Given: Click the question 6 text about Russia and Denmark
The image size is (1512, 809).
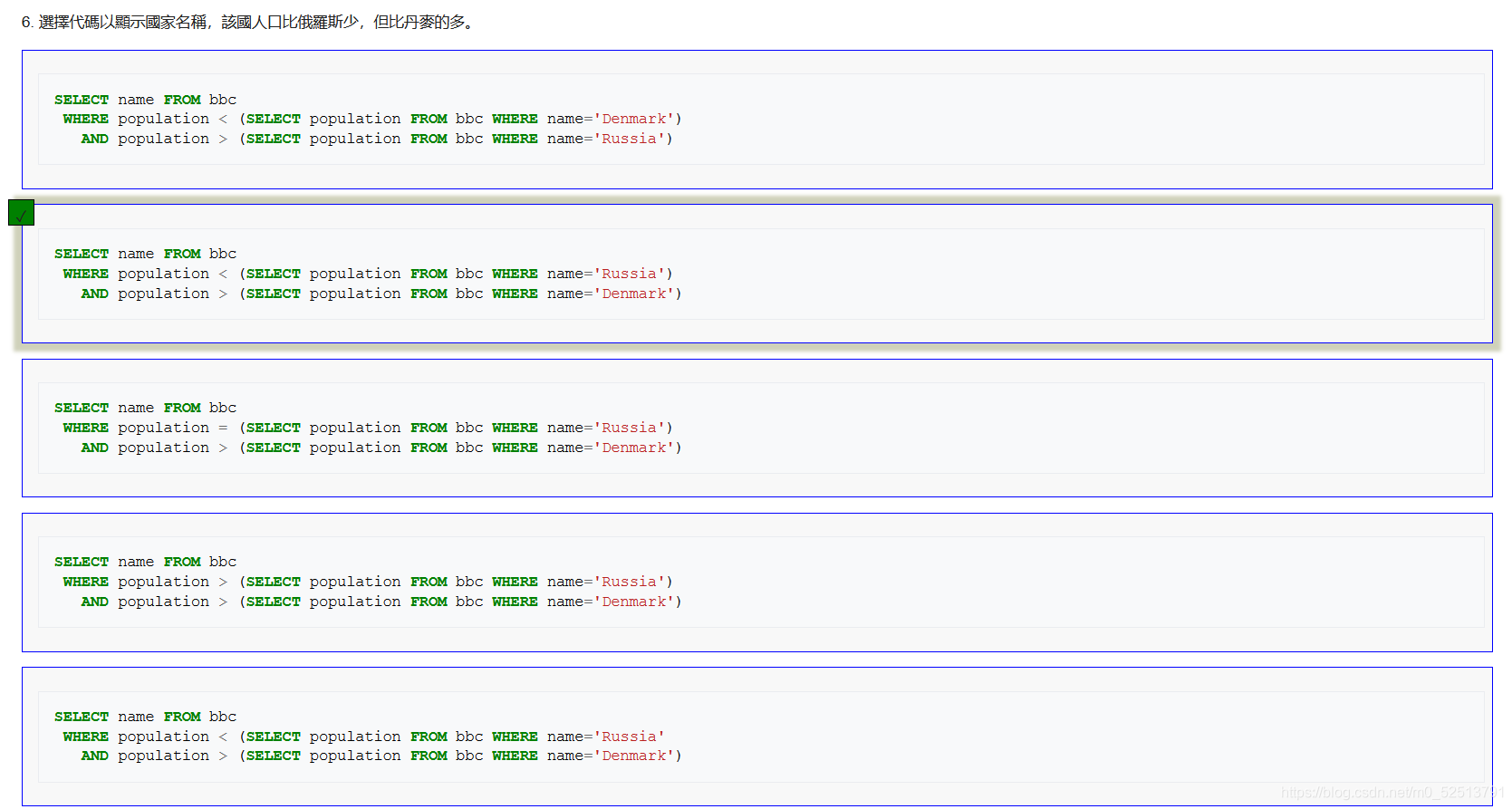Looking at the screenshot, I should click(249, 22).
